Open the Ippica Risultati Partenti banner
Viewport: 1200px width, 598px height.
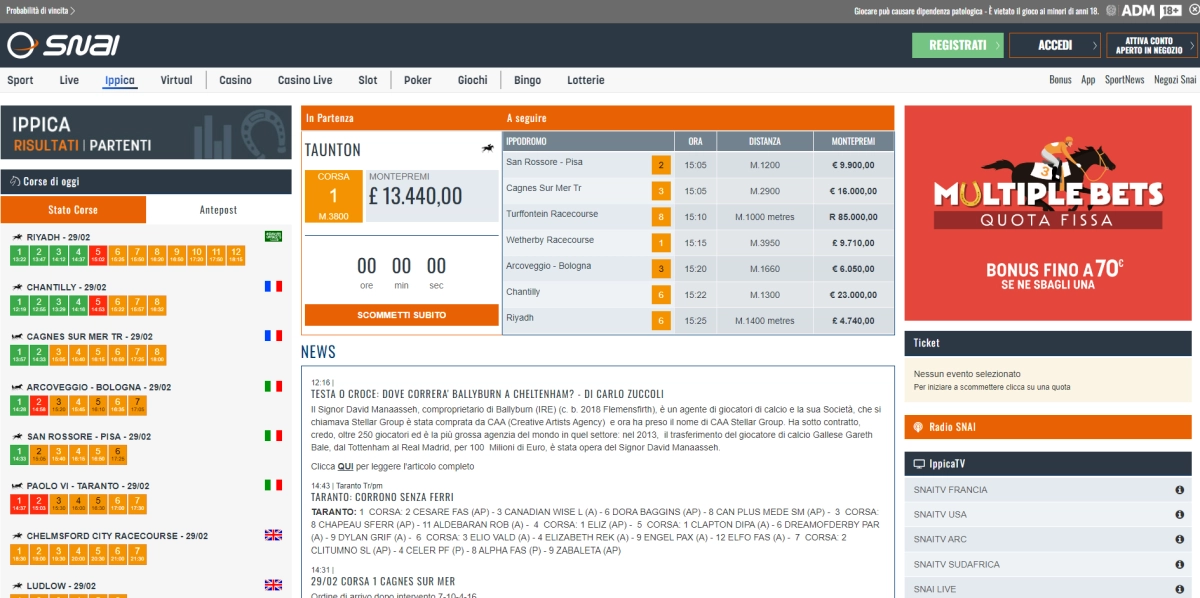coord(146,134)
